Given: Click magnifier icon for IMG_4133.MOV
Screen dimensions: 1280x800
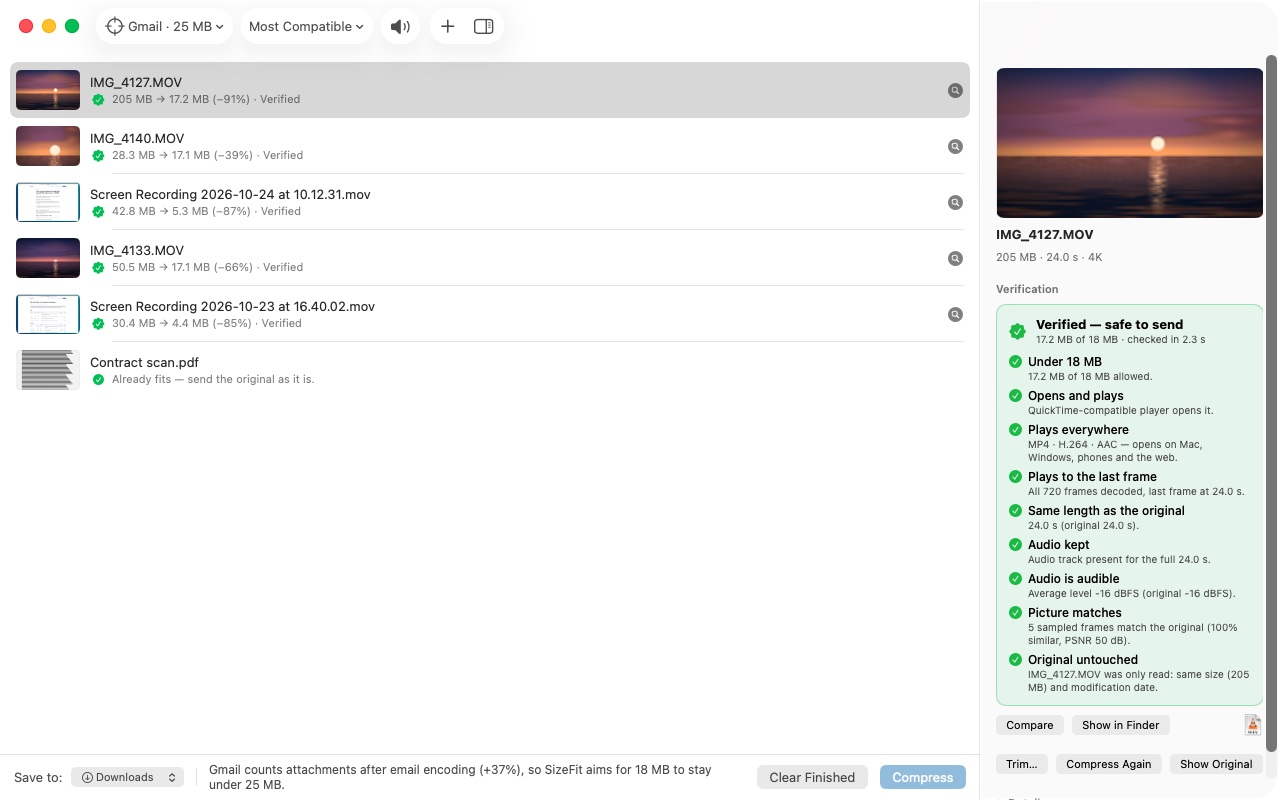Looking at the screenshot, I should 955,259.
